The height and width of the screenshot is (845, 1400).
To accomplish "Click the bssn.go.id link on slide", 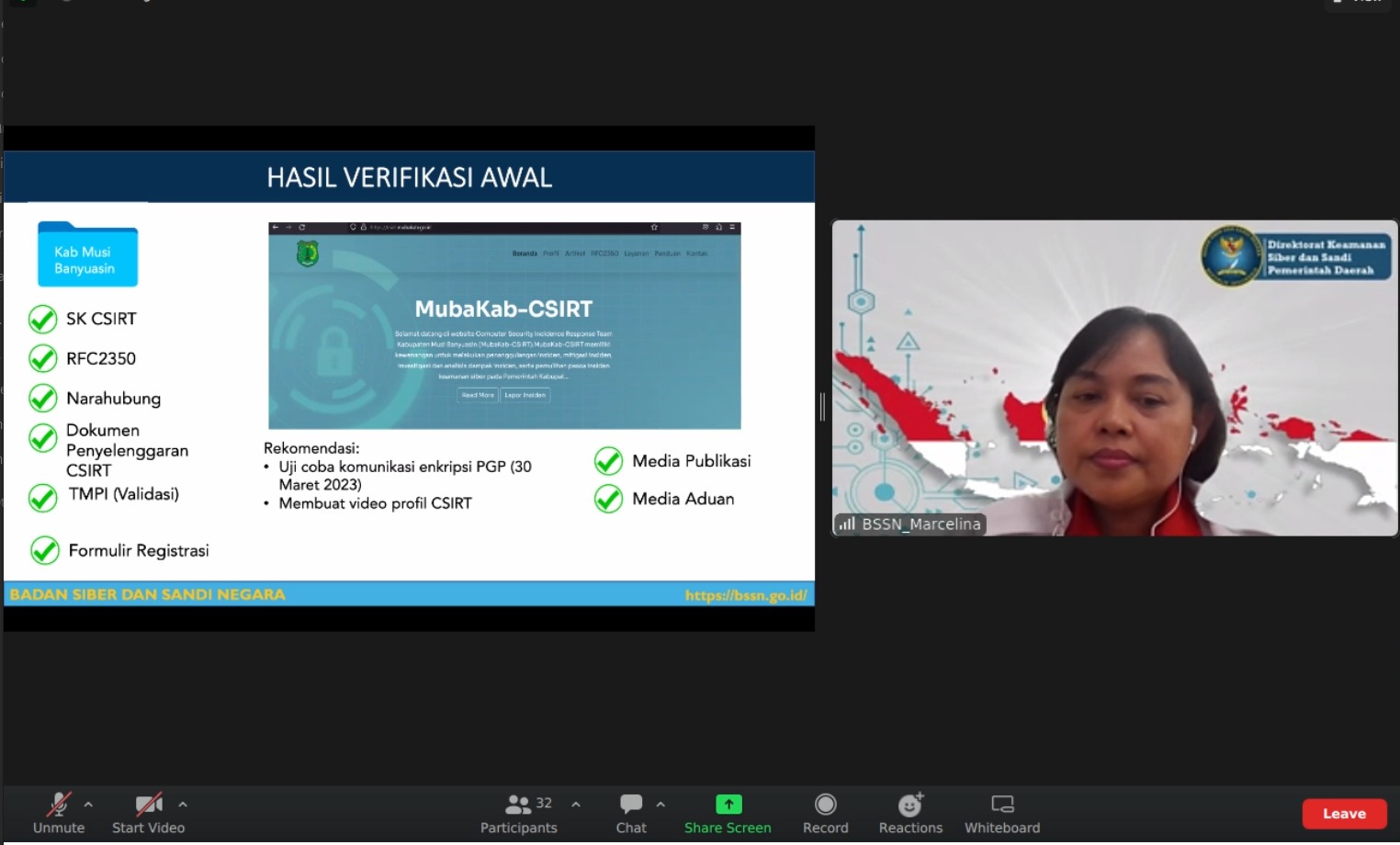I will pos(745,595).
